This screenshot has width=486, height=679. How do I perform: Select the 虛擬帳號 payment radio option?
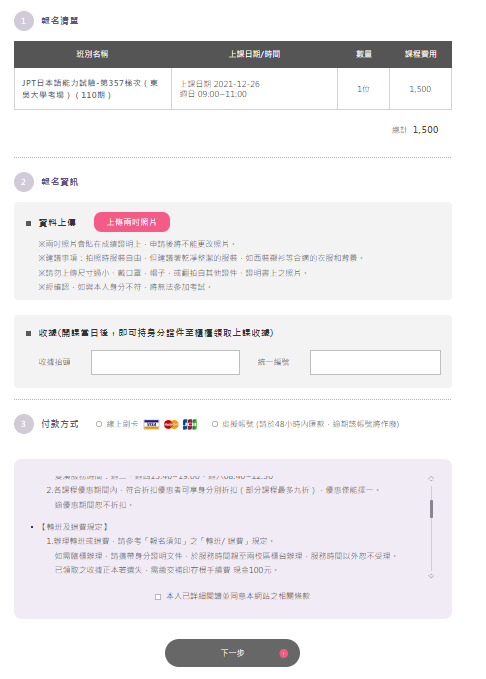pyautogui.click(x=214, y=424)
